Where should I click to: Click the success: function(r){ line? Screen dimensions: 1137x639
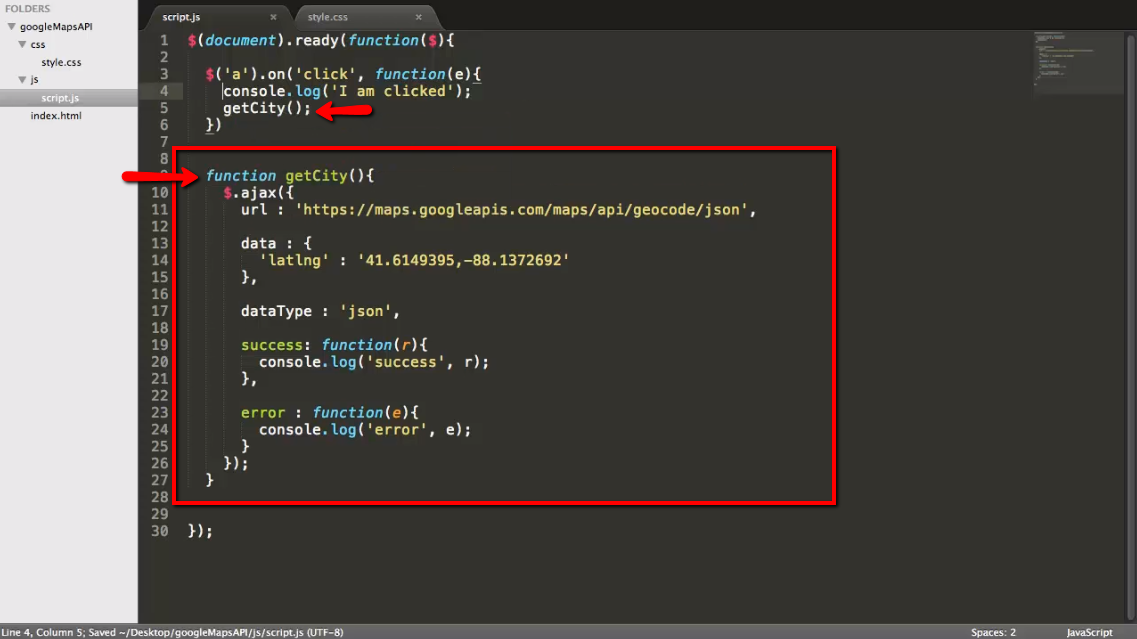(334, 345)
